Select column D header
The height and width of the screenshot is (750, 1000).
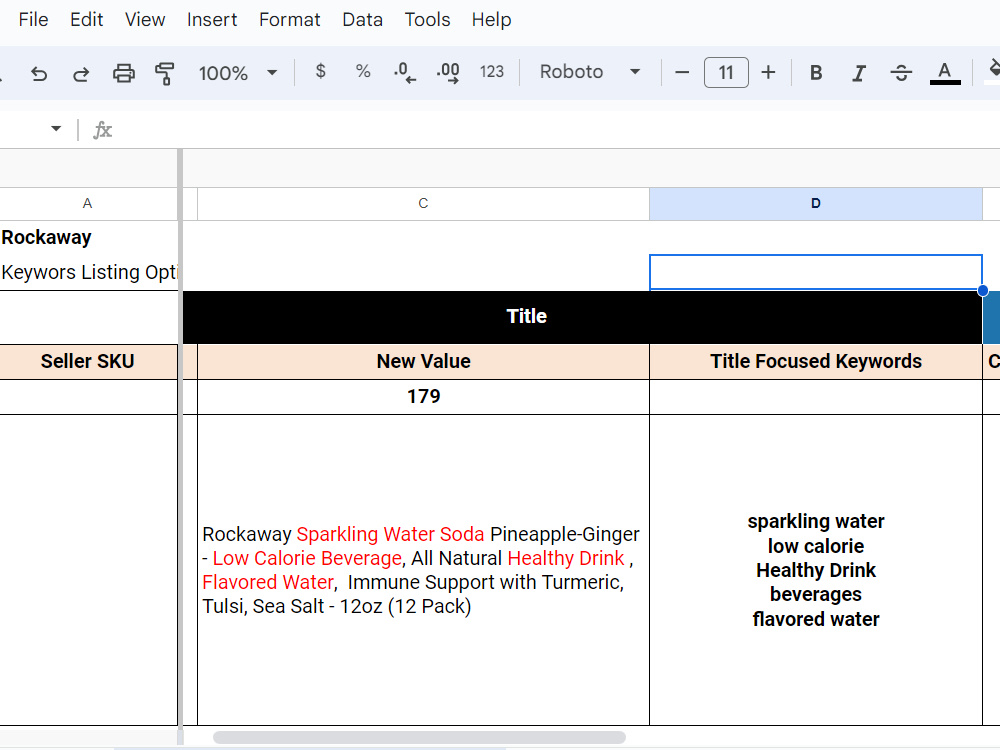(x=816, y=203)
